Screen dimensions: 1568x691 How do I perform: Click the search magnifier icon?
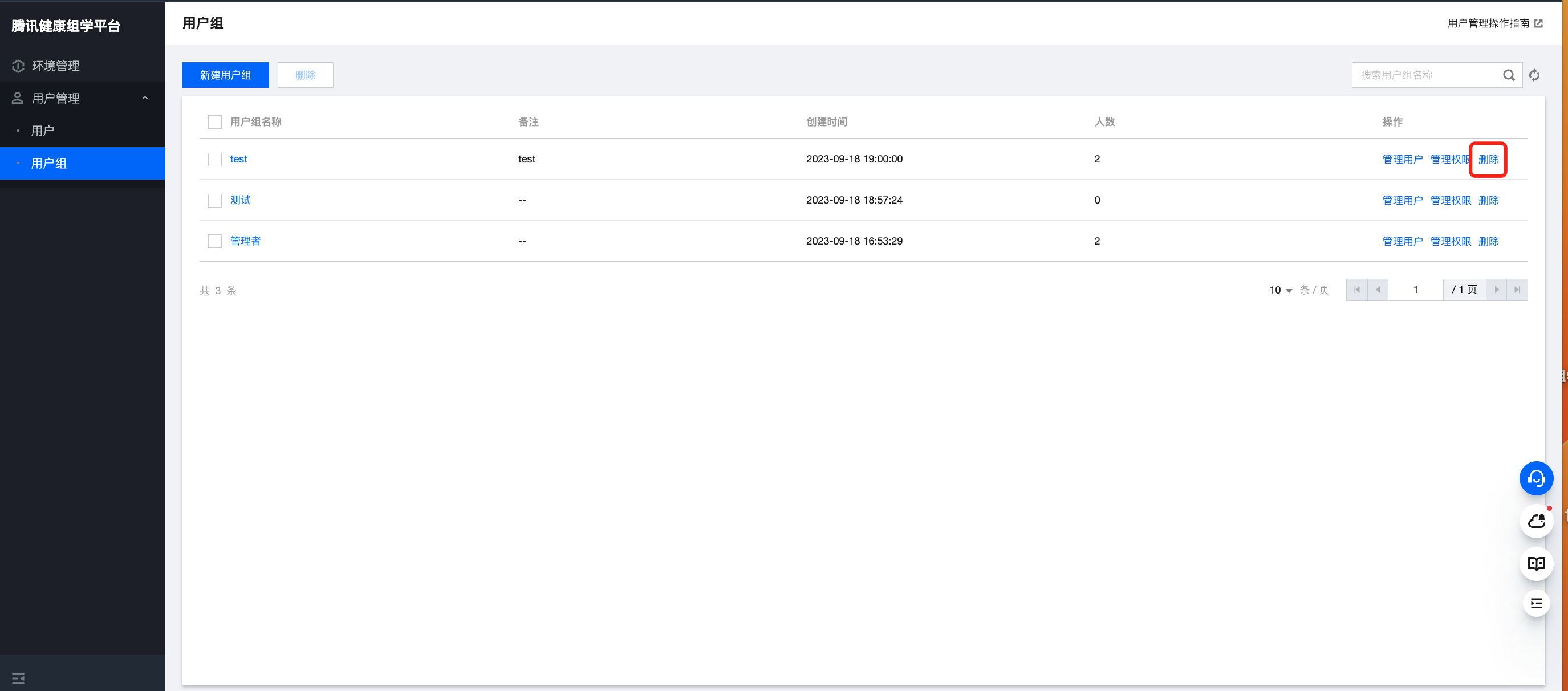coord(1508,75)
